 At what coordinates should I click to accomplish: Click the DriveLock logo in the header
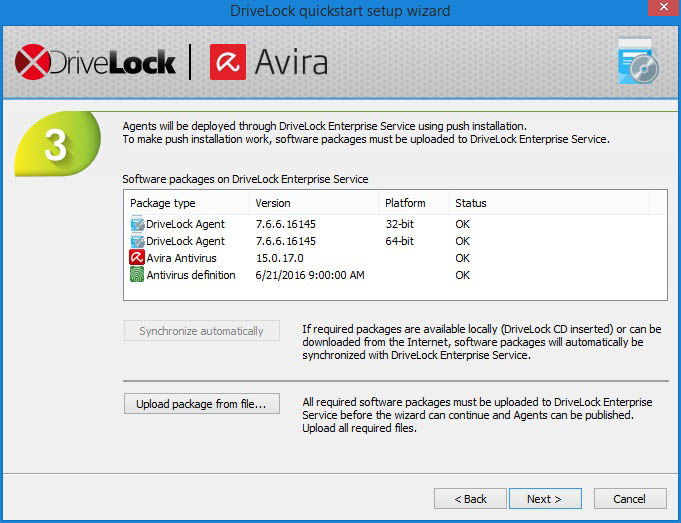point(95,64)
